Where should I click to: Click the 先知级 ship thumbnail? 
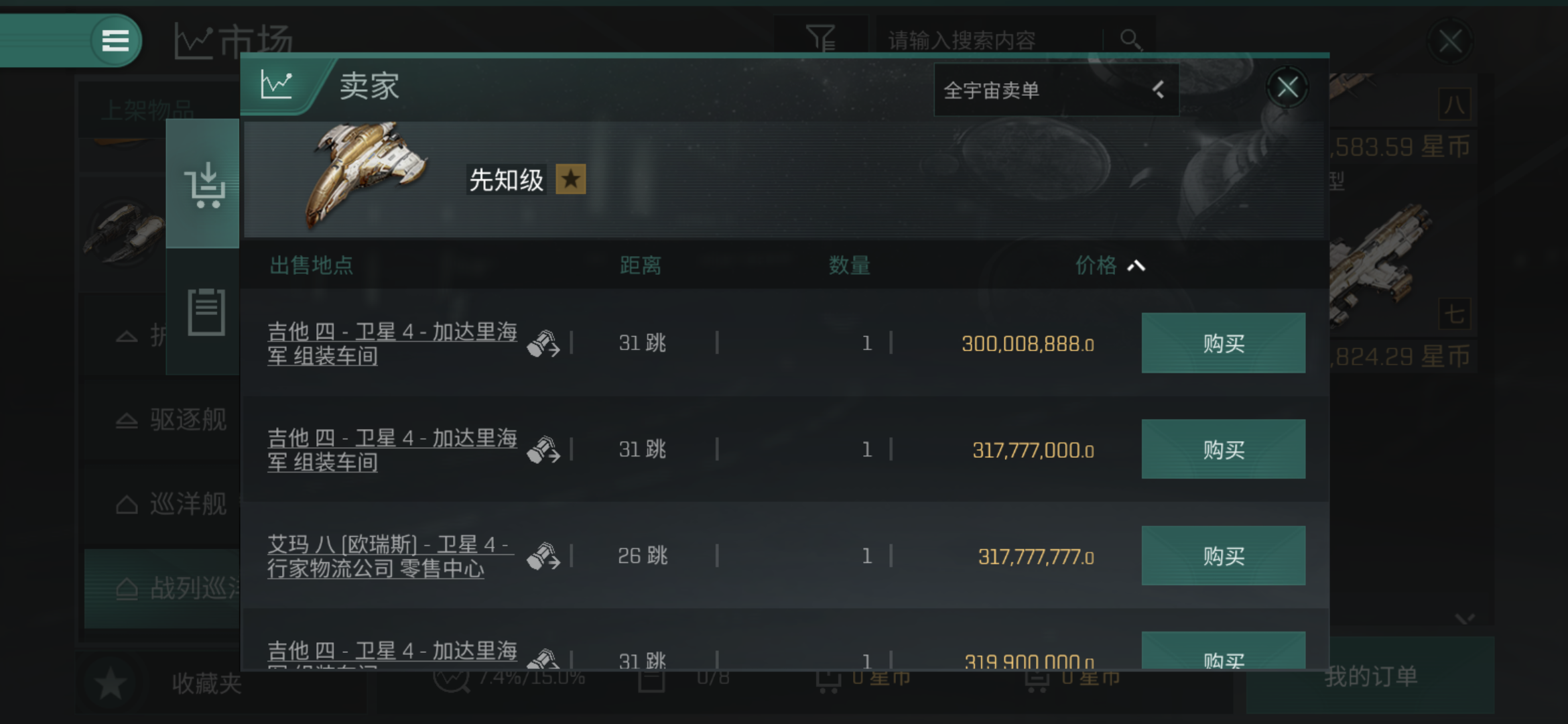coord(365,174)
